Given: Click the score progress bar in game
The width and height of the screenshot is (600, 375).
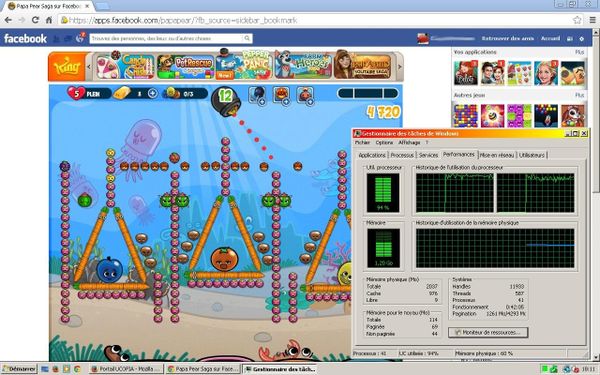Looking at the screenshot, I should click(368, 93).
